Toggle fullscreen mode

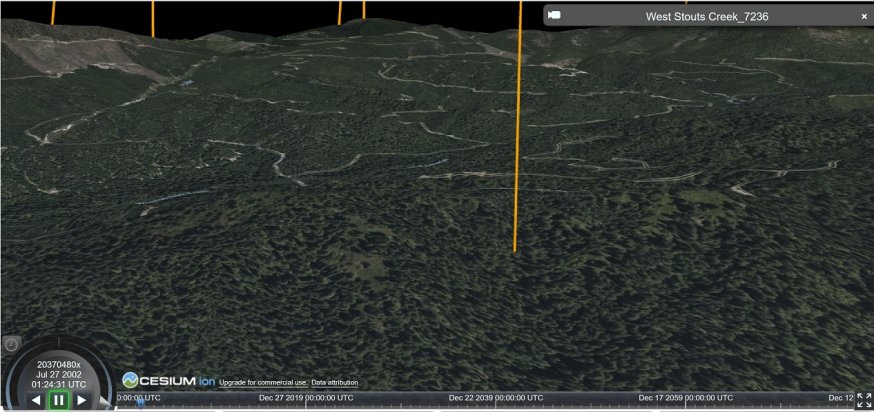[864, 401]
